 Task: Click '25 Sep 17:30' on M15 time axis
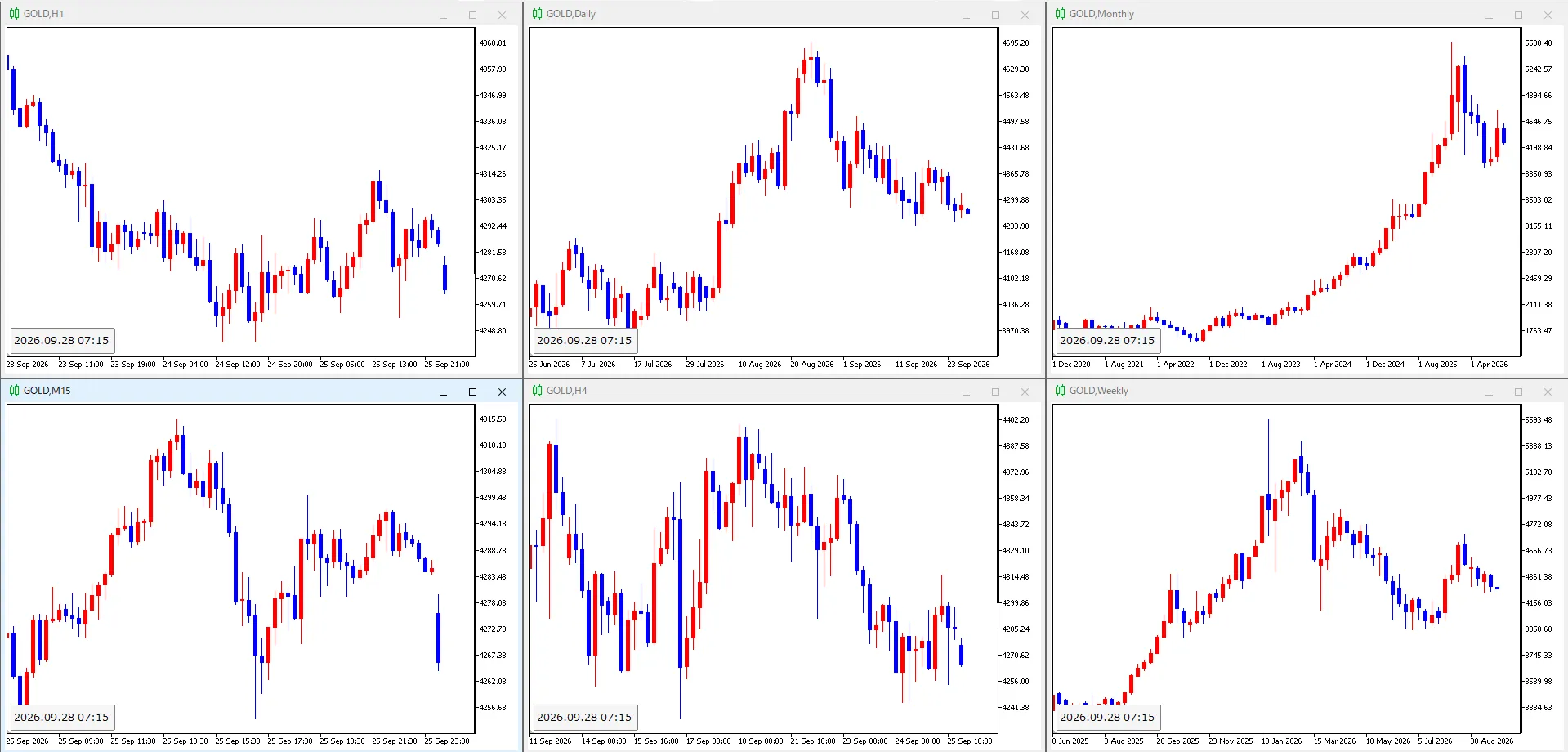click(x=290, y=741)
